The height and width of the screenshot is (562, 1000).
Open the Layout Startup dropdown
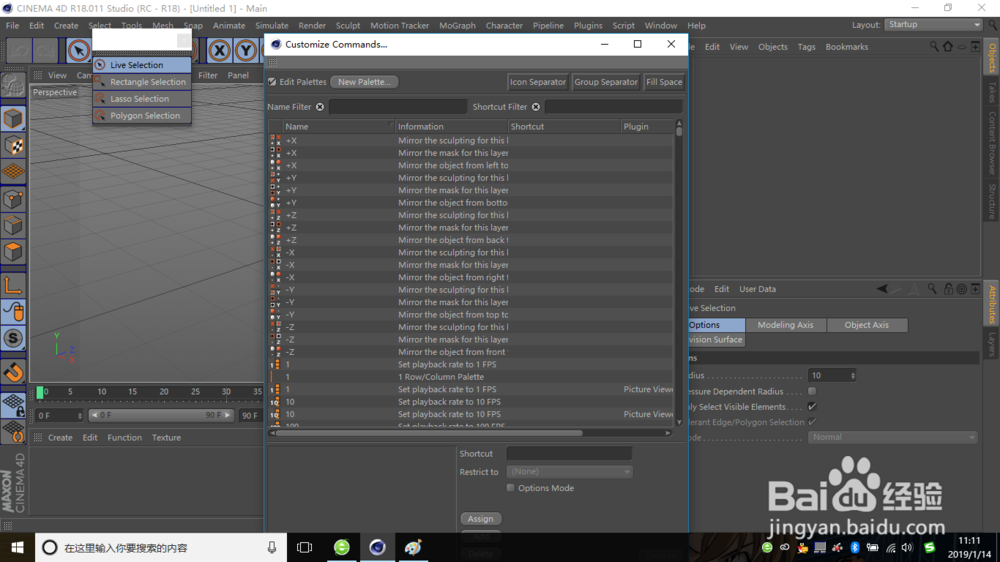click(x=933, y=24)
